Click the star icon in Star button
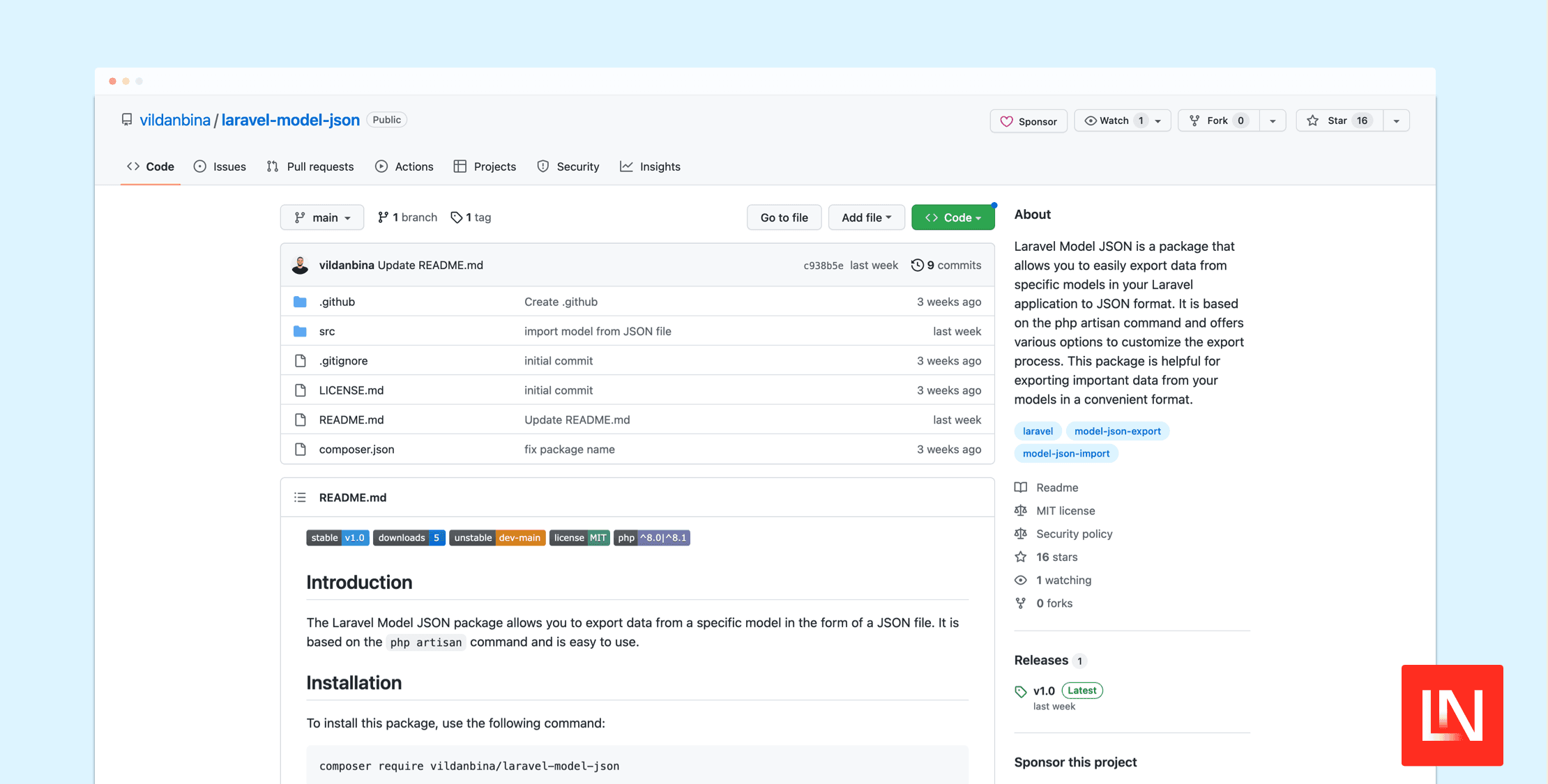Viewport: 1548px width, 784px height. [x=1313, y=121]
